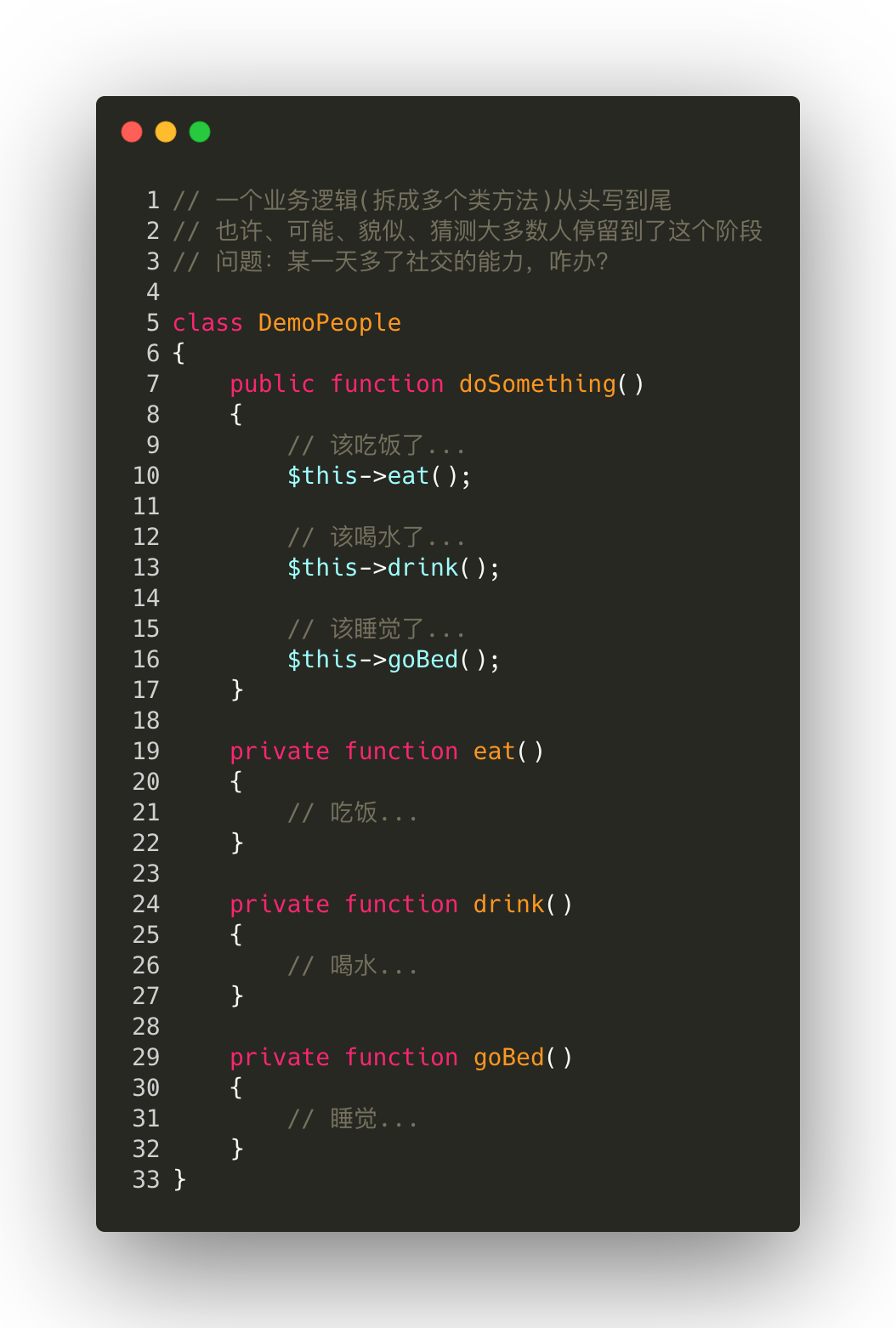This screenshot has height=1328, width=896.
Task: Click the comment on line 3
Action: [391, 262]
